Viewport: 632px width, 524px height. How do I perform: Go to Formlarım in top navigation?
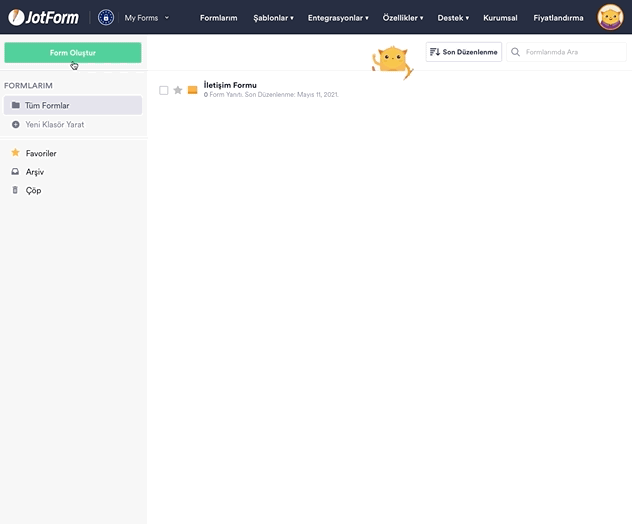click(x=218, y=18)
